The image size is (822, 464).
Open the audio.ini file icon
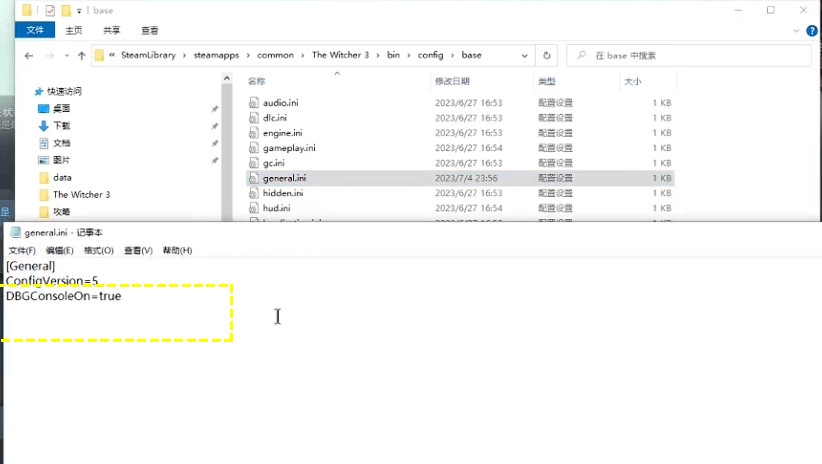(254, 103)
